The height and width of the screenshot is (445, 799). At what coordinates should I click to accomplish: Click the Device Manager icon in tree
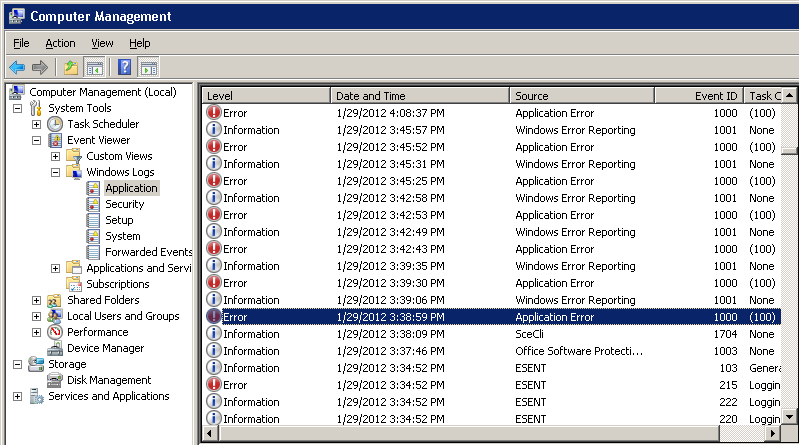56,348
